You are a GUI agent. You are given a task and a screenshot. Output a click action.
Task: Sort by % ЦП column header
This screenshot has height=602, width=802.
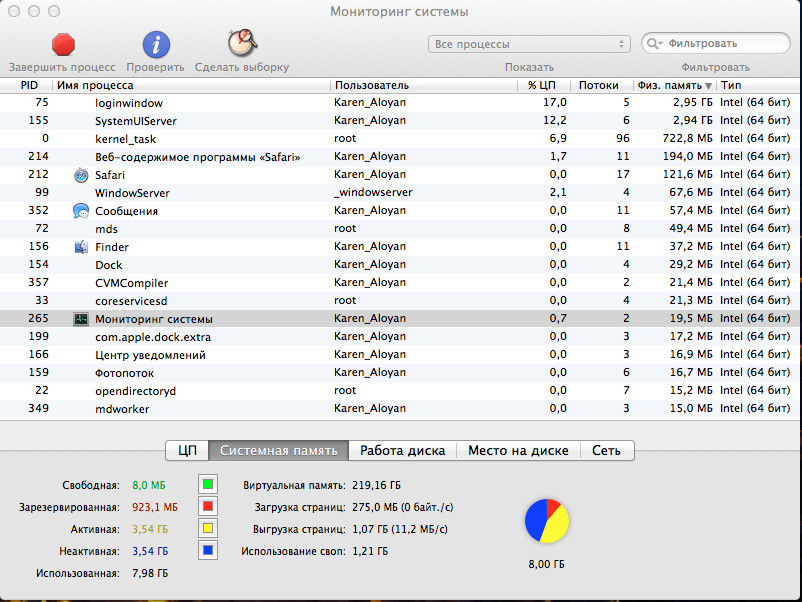tap(542, 85)
